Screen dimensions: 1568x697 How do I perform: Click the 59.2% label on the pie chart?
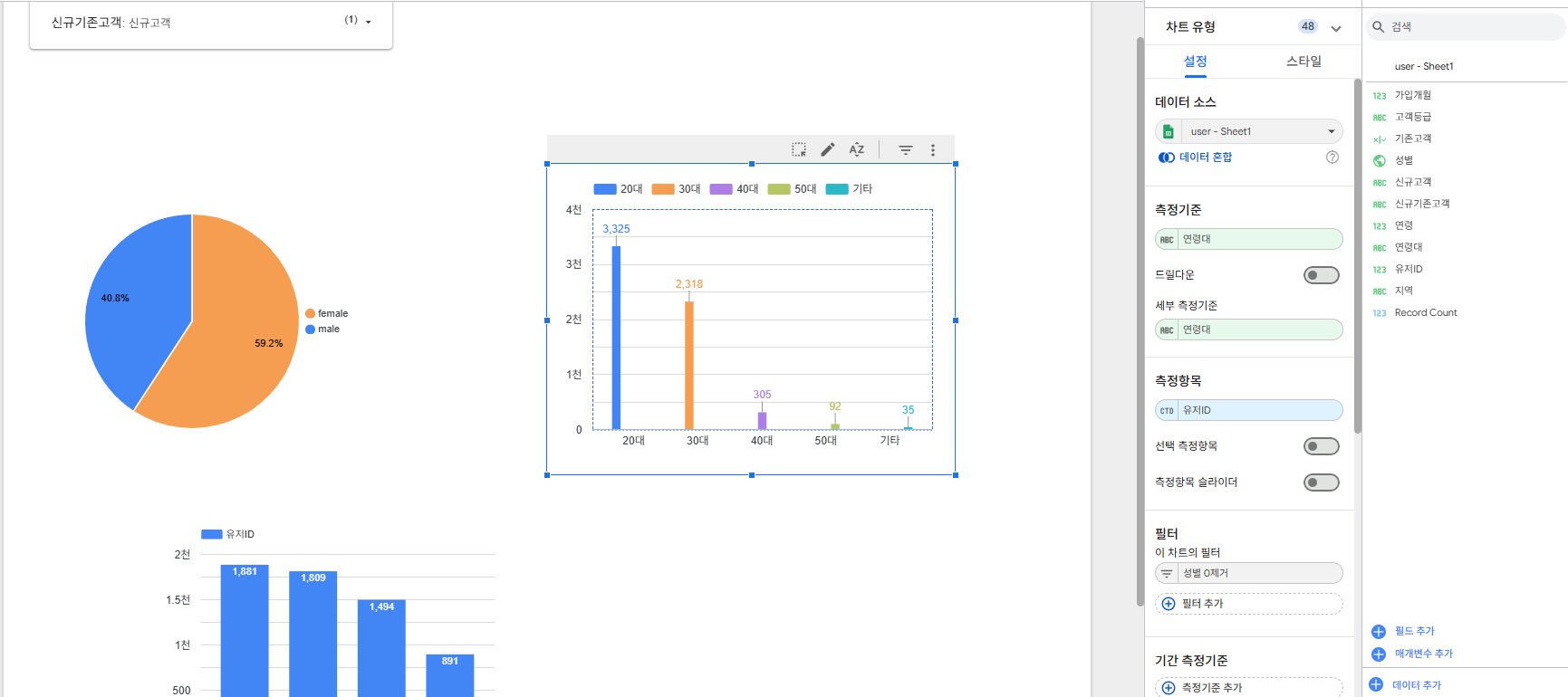269,344
